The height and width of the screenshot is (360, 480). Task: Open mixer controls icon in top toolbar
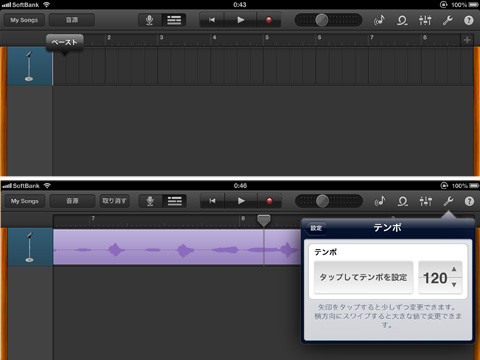425,20
